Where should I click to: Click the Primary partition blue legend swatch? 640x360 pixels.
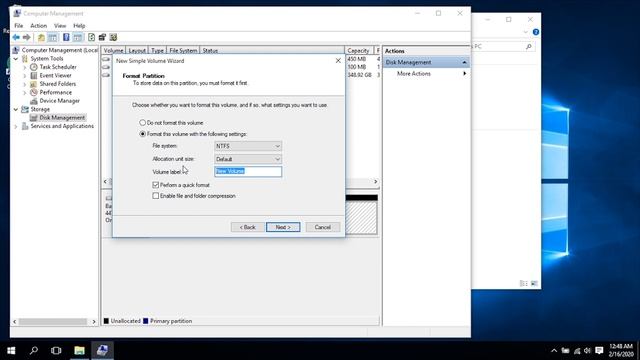[146, 321]
